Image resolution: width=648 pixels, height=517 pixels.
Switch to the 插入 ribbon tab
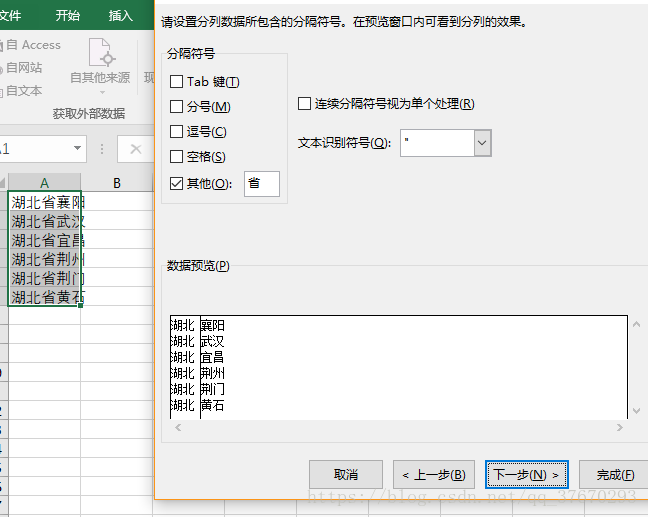(120, 15)
